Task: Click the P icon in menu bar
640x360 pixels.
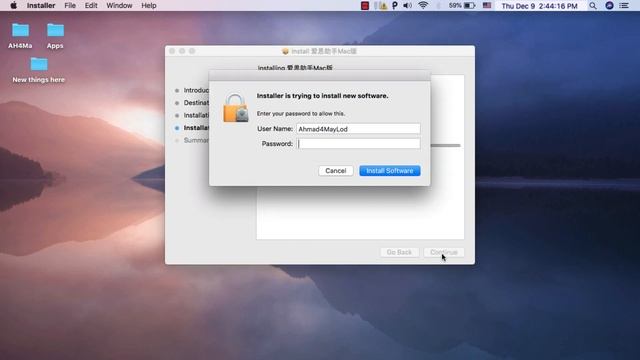Action: (x=395, y=5)
